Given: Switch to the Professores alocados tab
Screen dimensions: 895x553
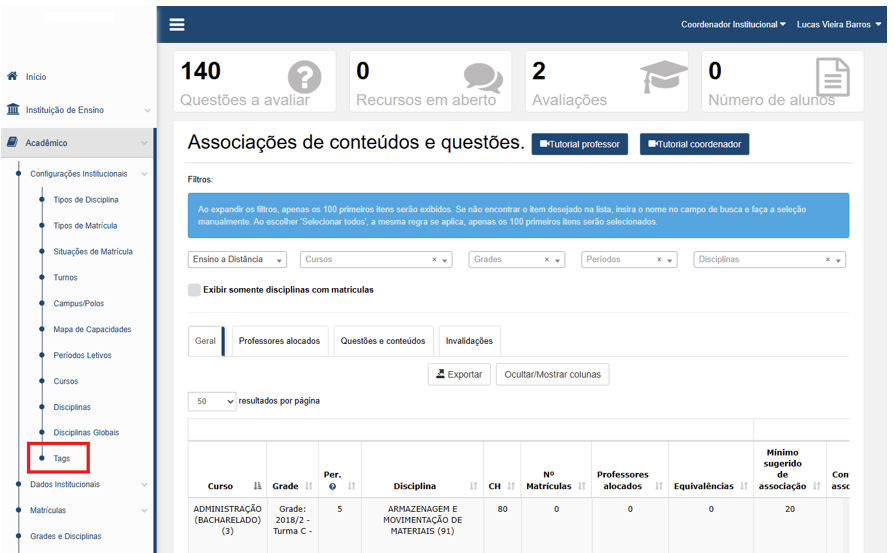Looking at the screenshot, I should coord(279,341).
